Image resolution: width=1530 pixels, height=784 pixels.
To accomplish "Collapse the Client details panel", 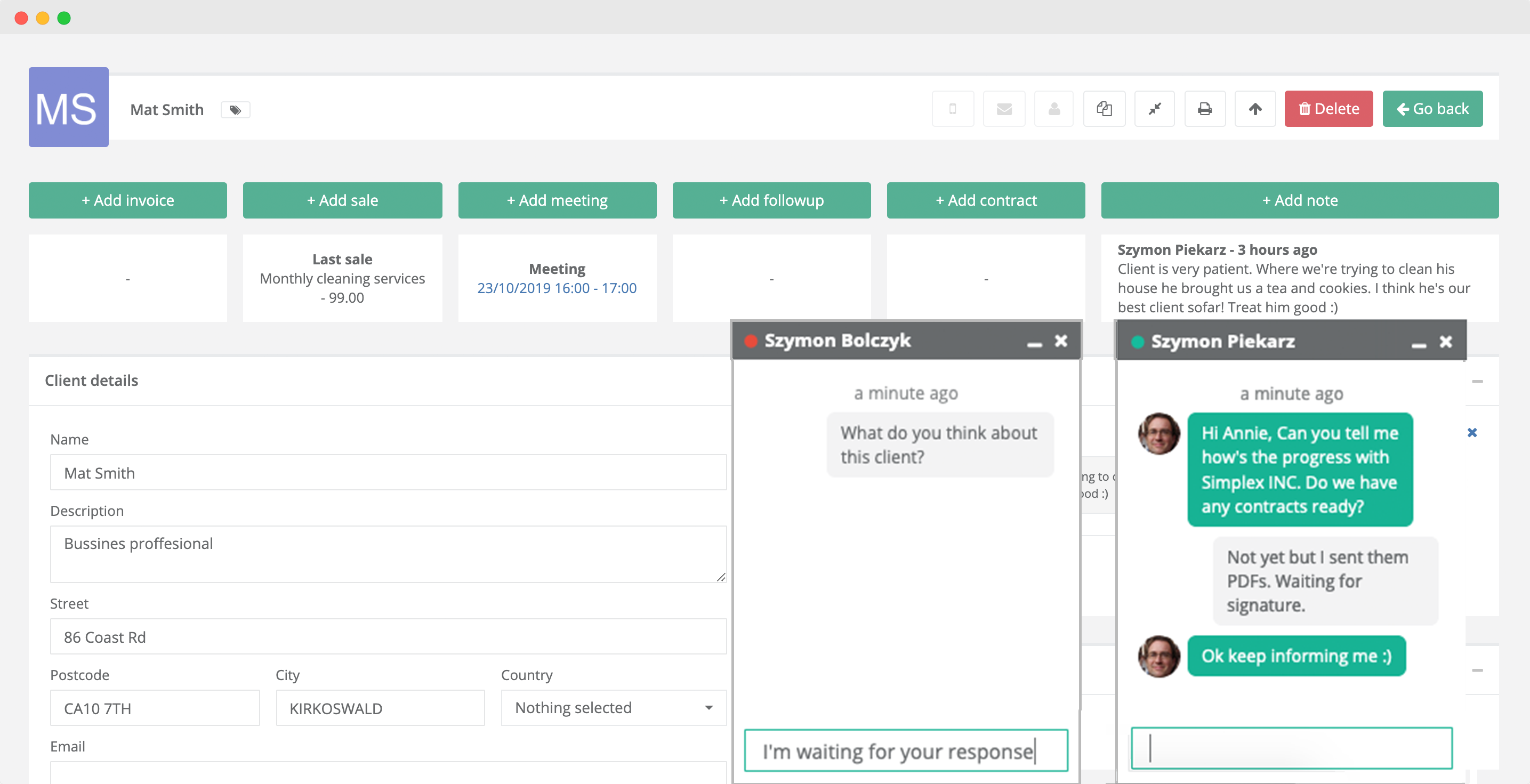I will 1477,381.
